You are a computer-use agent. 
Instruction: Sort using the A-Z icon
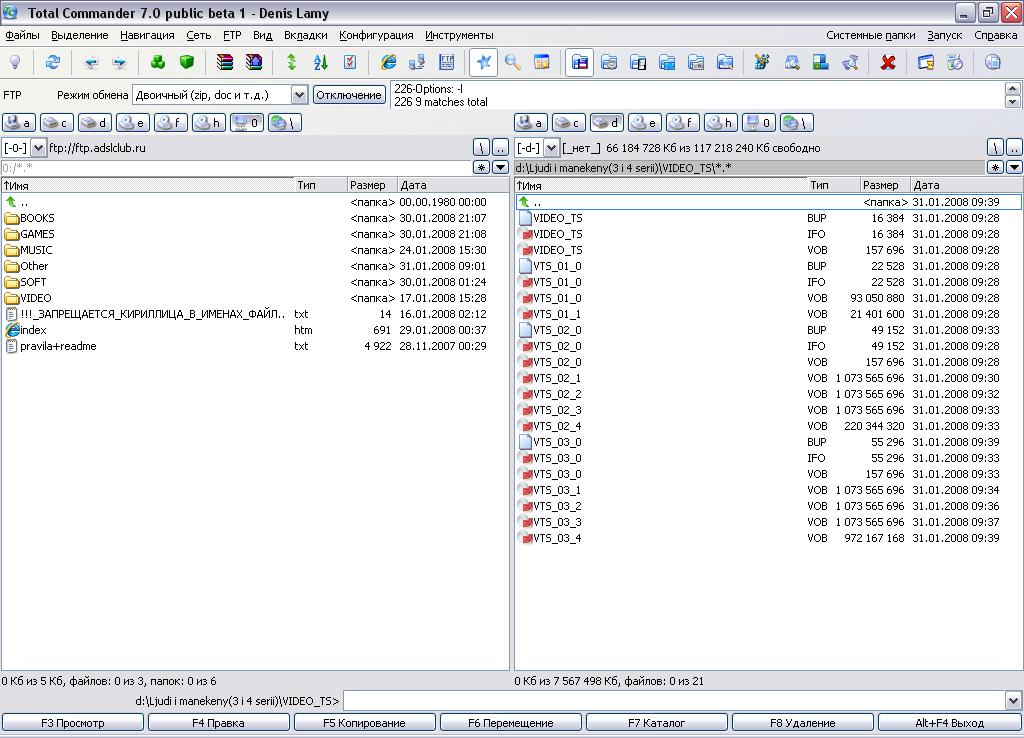point(321,63)
